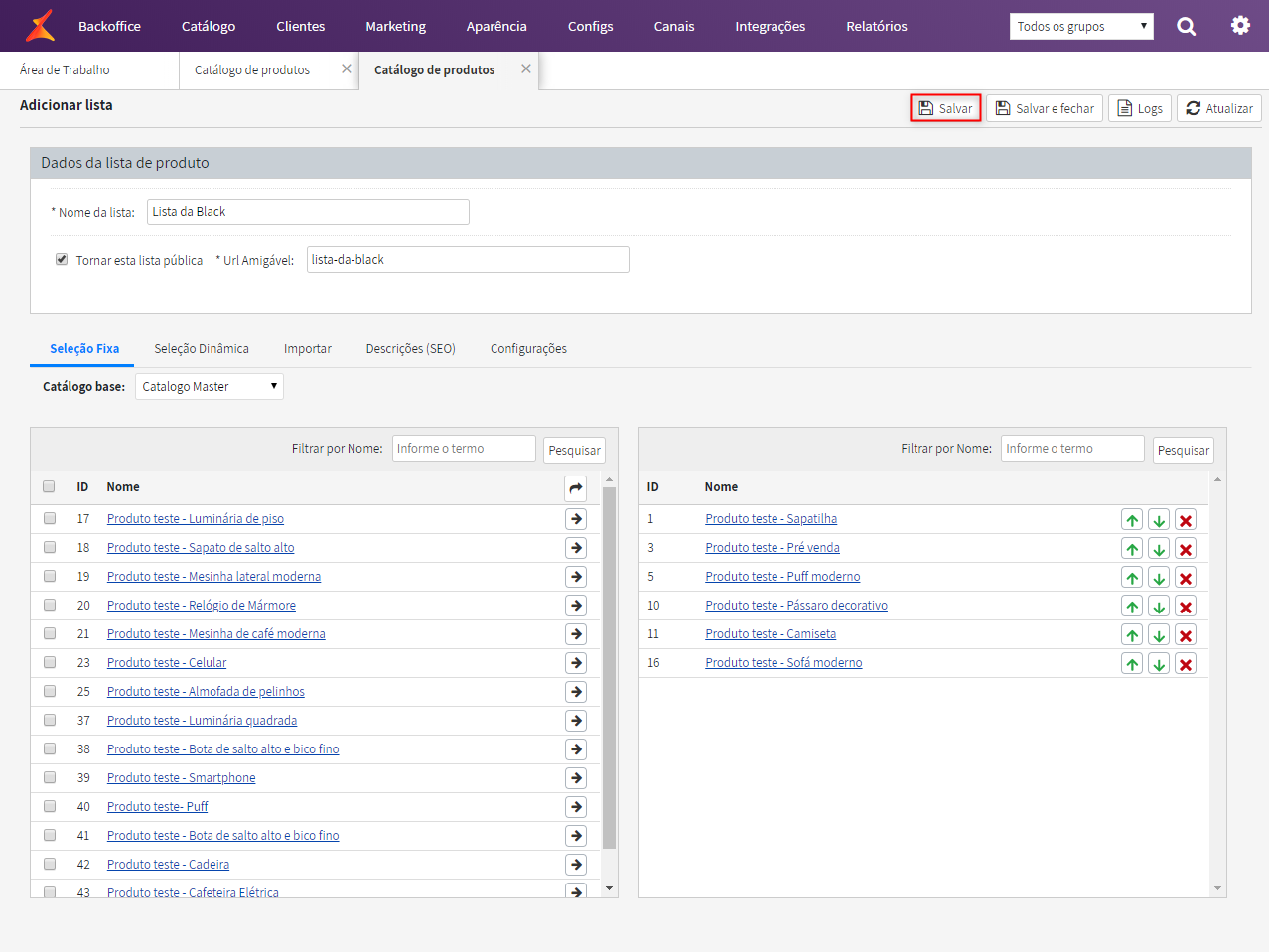Focus the Url Amigável input field
1269x952 pixels.
468,259
